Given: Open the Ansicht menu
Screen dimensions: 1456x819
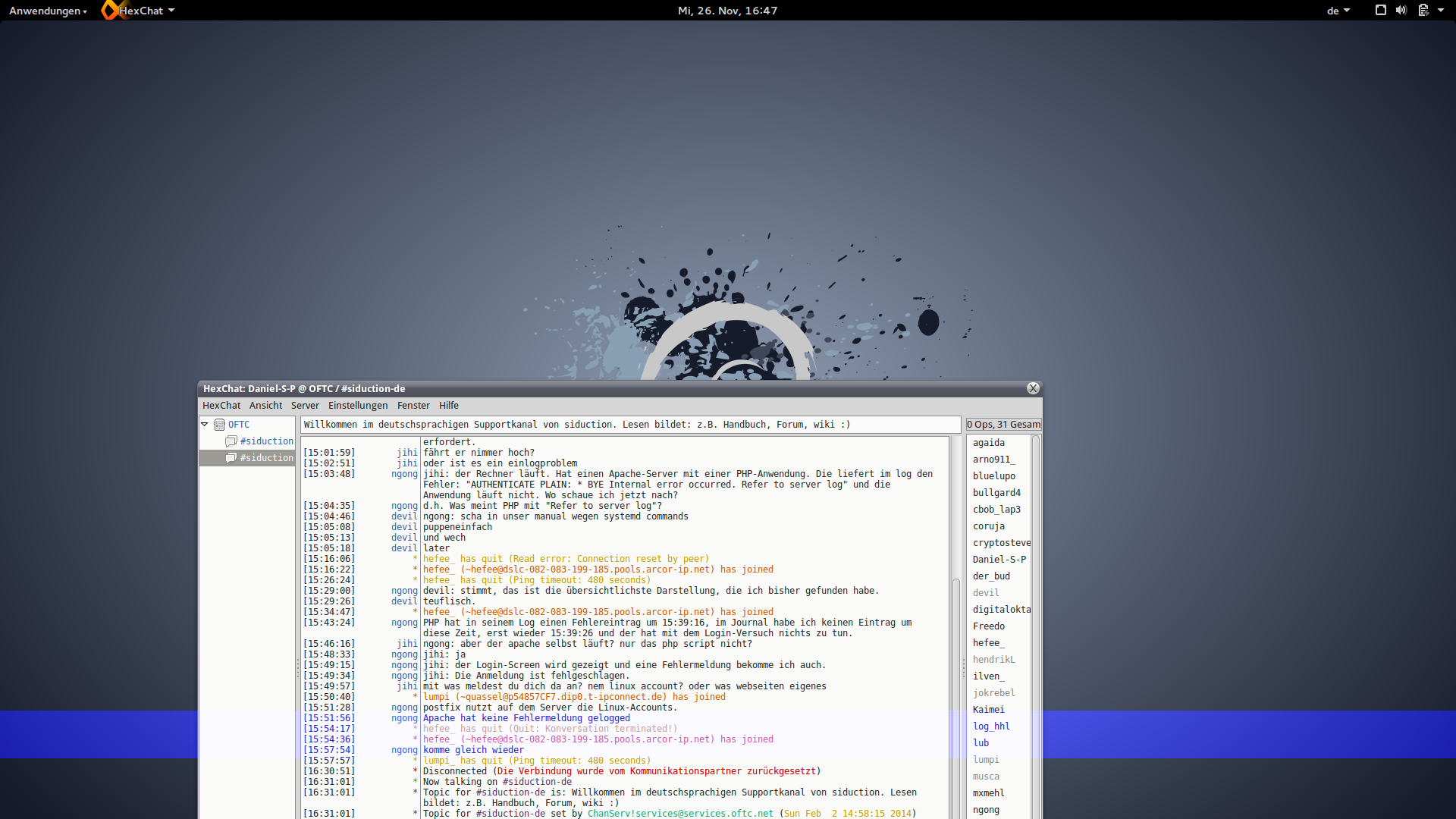Looking at the screenshot, I should click(x=265, y=406).
